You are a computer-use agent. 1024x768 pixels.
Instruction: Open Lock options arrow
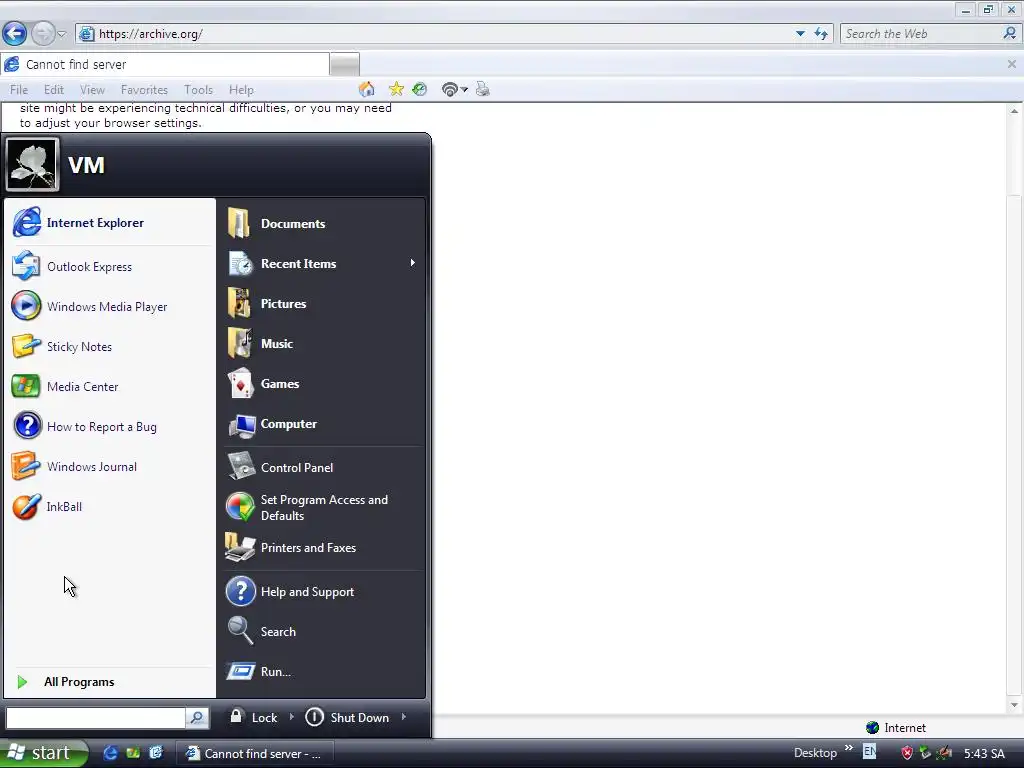coord(291,717)
